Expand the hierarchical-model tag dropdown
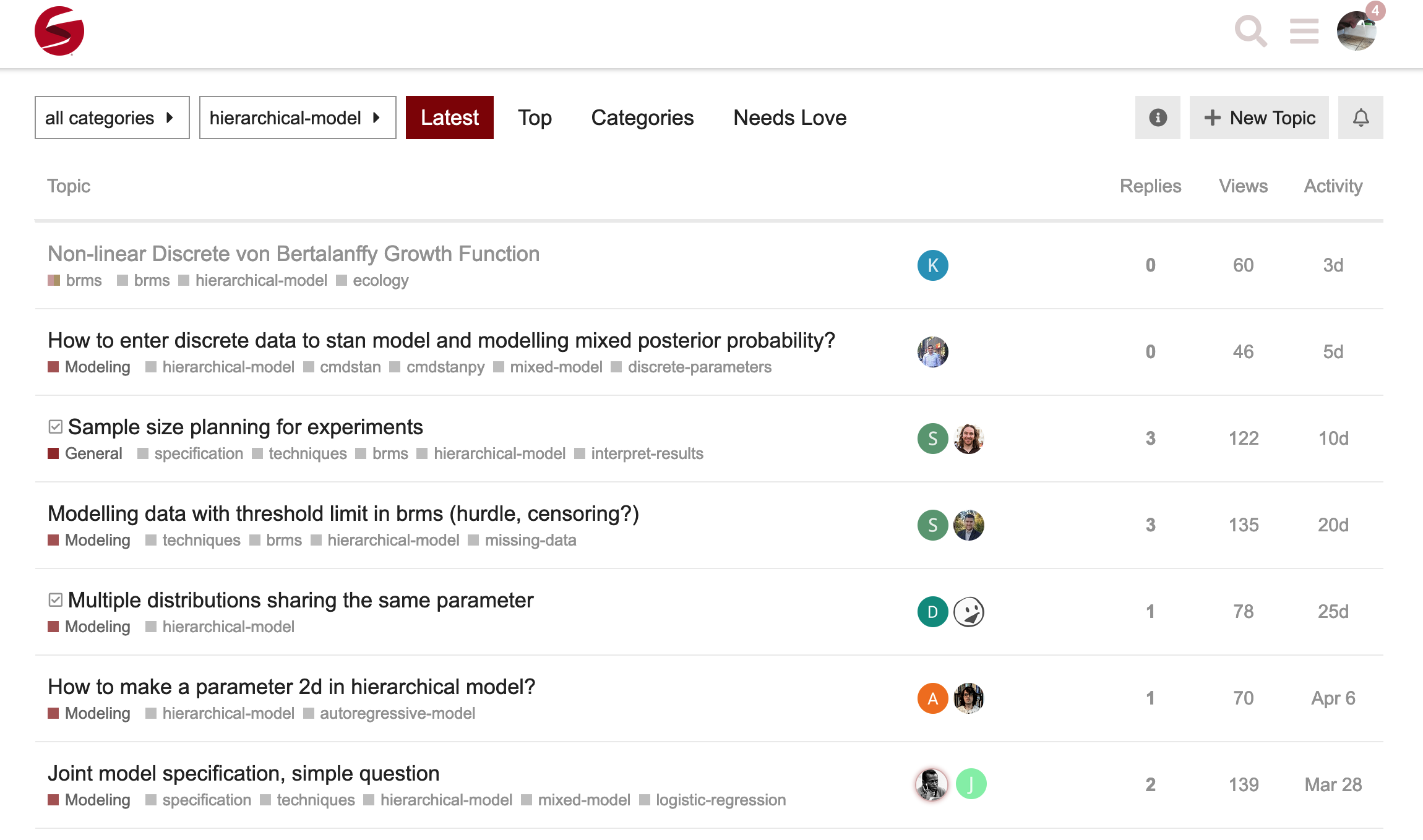This screenshot has width=1423, height=840. (297, 118)
